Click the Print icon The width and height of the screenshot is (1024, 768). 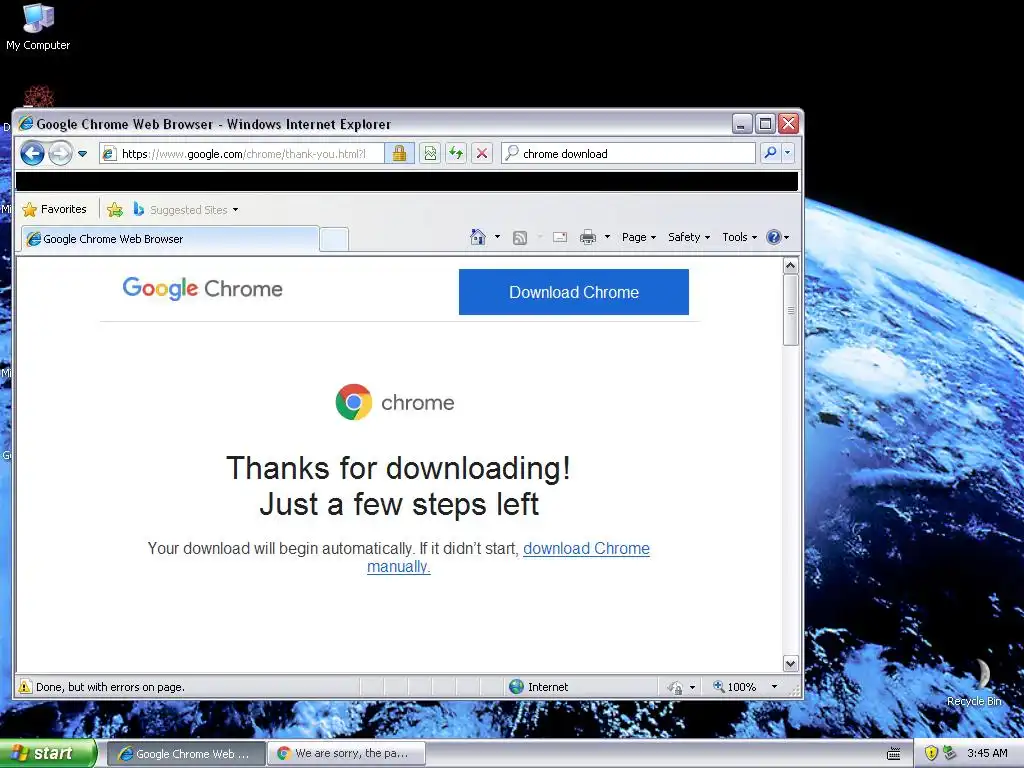point(588,237)
